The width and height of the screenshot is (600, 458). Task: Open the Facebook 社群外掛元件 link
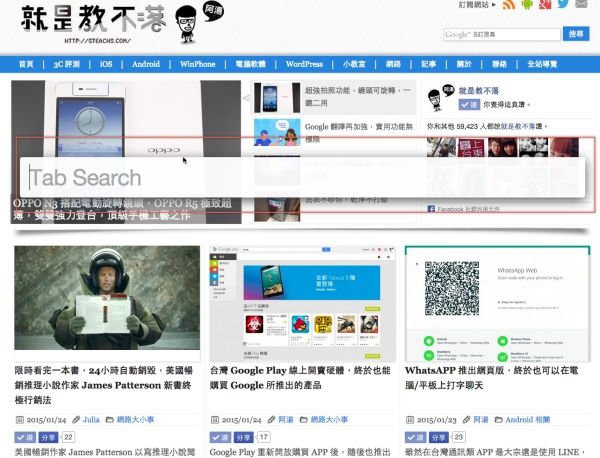coord(468,209)
